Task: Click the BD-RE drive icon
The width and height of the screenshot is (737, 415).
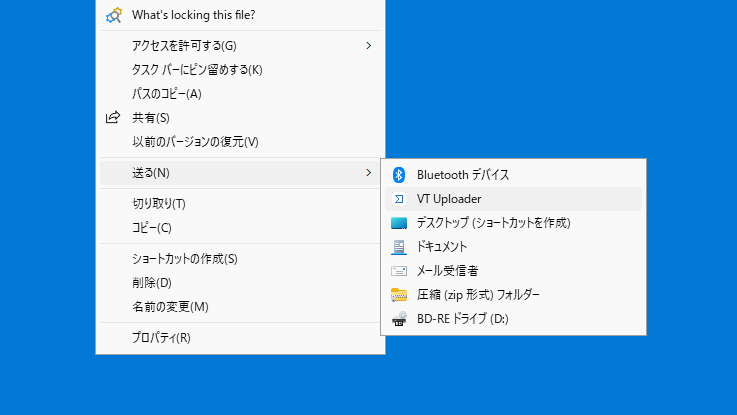Action: coord(399,319)
